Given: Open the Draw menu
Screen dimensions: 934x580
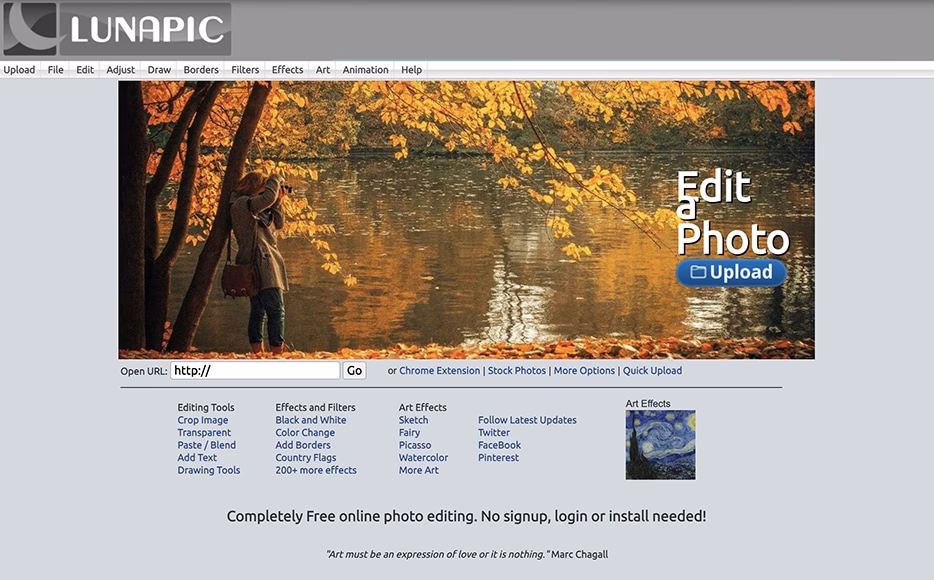Looking at the screenshot, I should tap(159, 70).
